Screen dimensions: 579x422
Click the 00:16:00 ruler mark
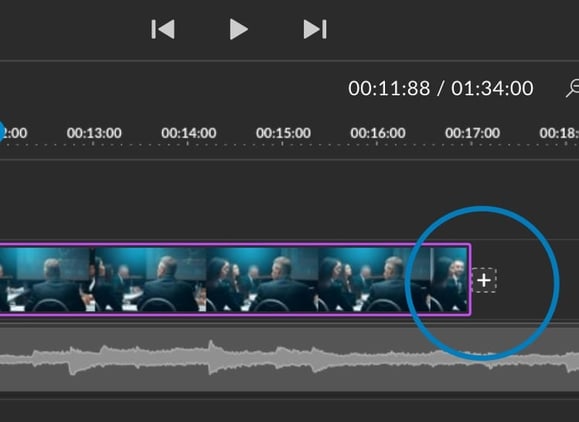click(x=378, y=133)
